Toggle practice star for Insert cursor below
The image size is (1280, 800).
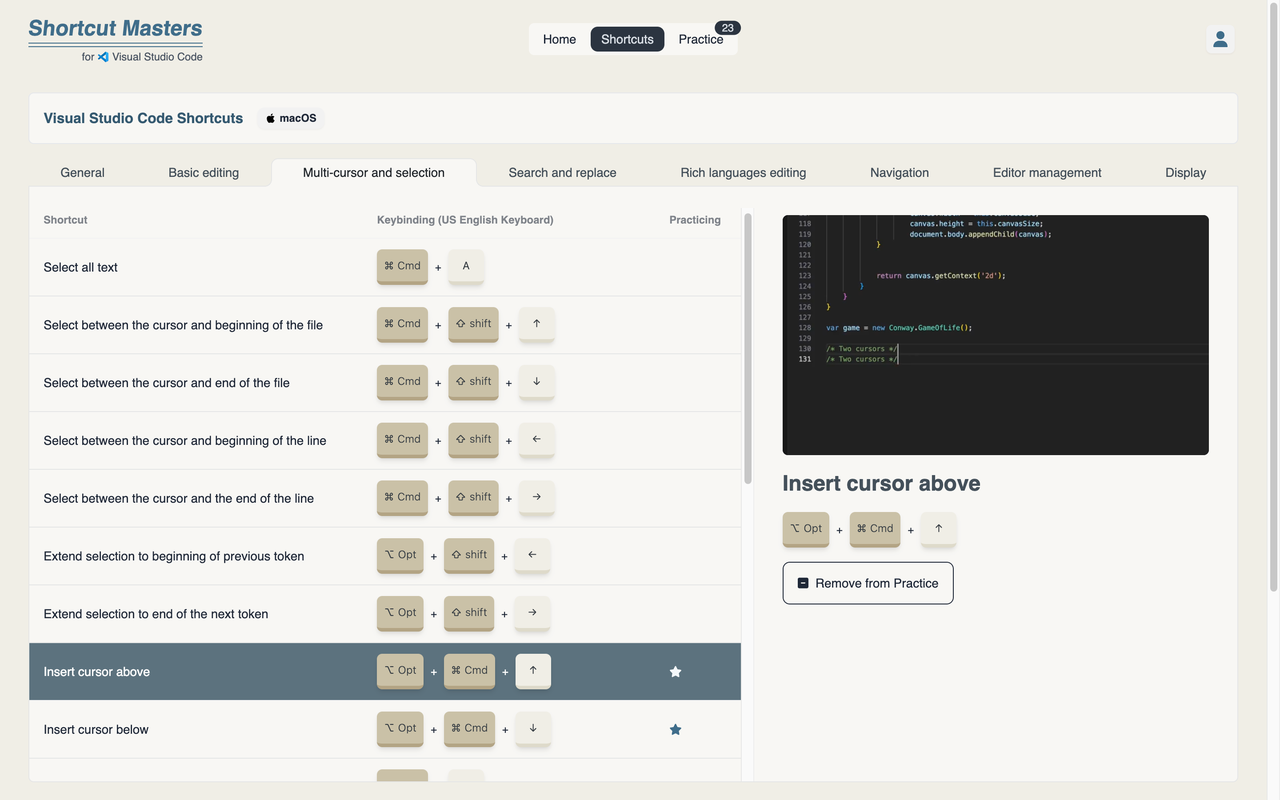coord(675,730)
